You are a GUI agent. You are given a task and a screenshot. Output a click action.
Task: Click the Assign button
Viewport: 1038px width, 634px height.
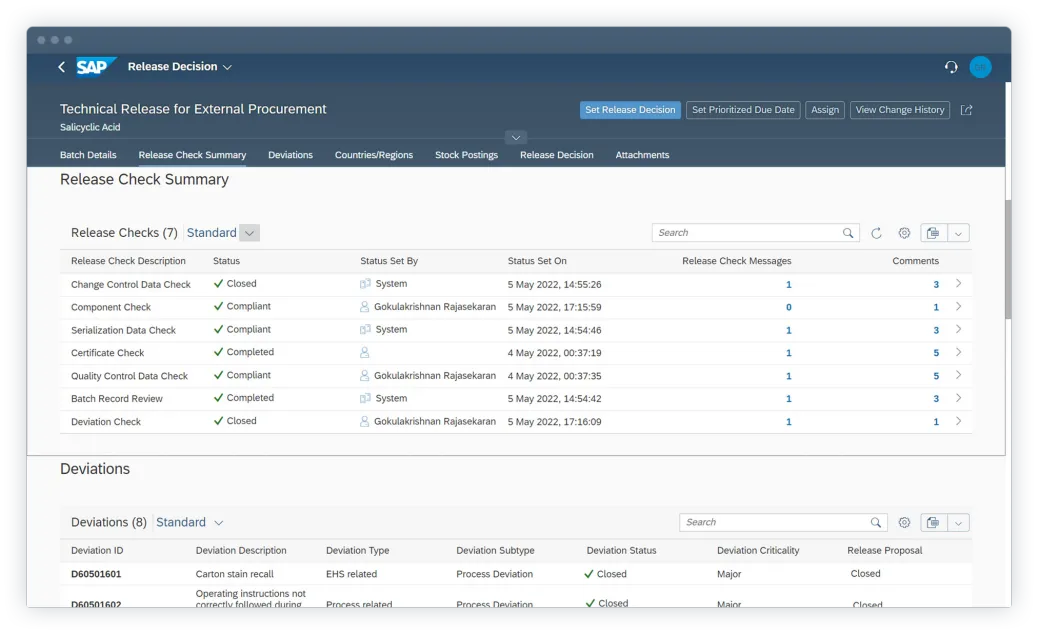click(x=824, y=110)
